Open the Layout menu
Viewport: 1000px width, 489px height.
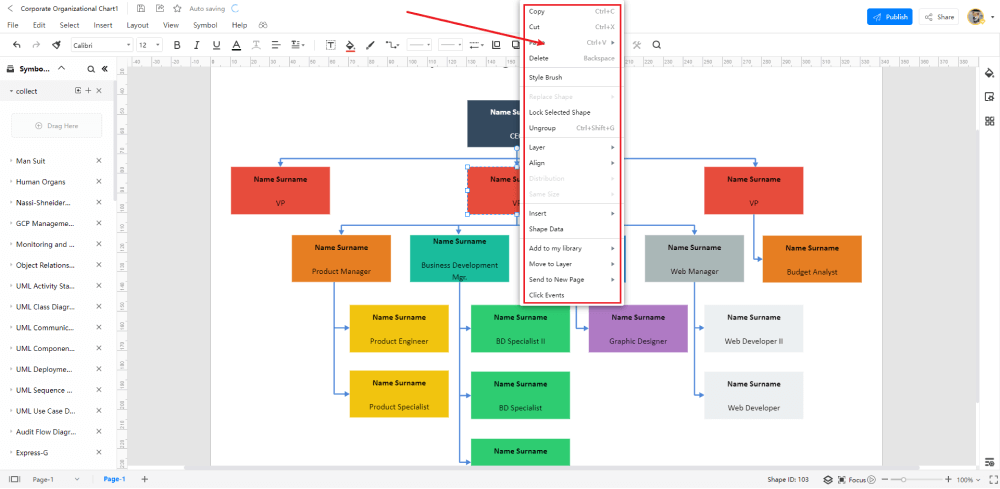tap(137, 26)
